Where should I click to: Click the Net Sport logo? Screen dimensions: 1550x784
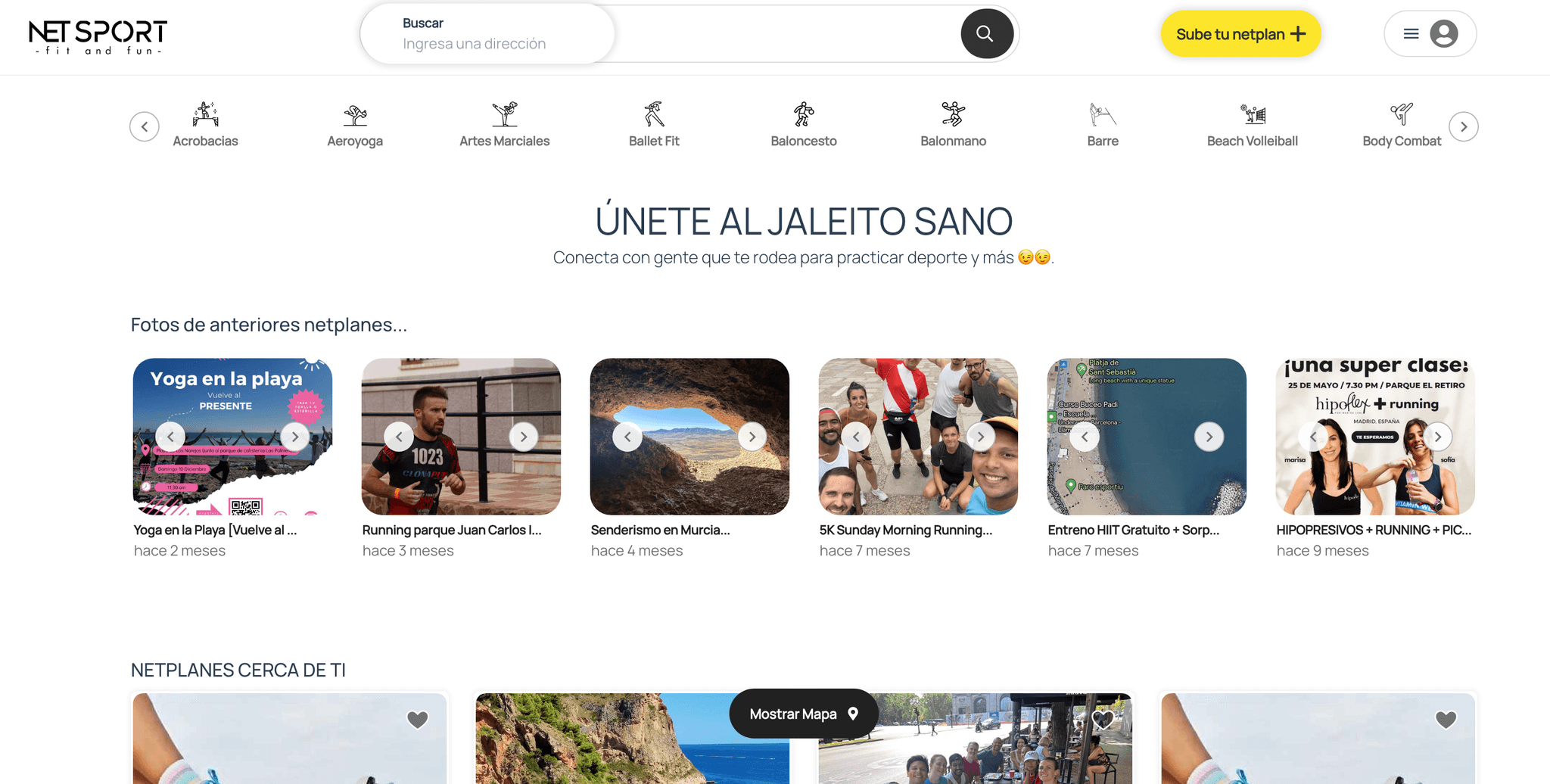point(98,36)
